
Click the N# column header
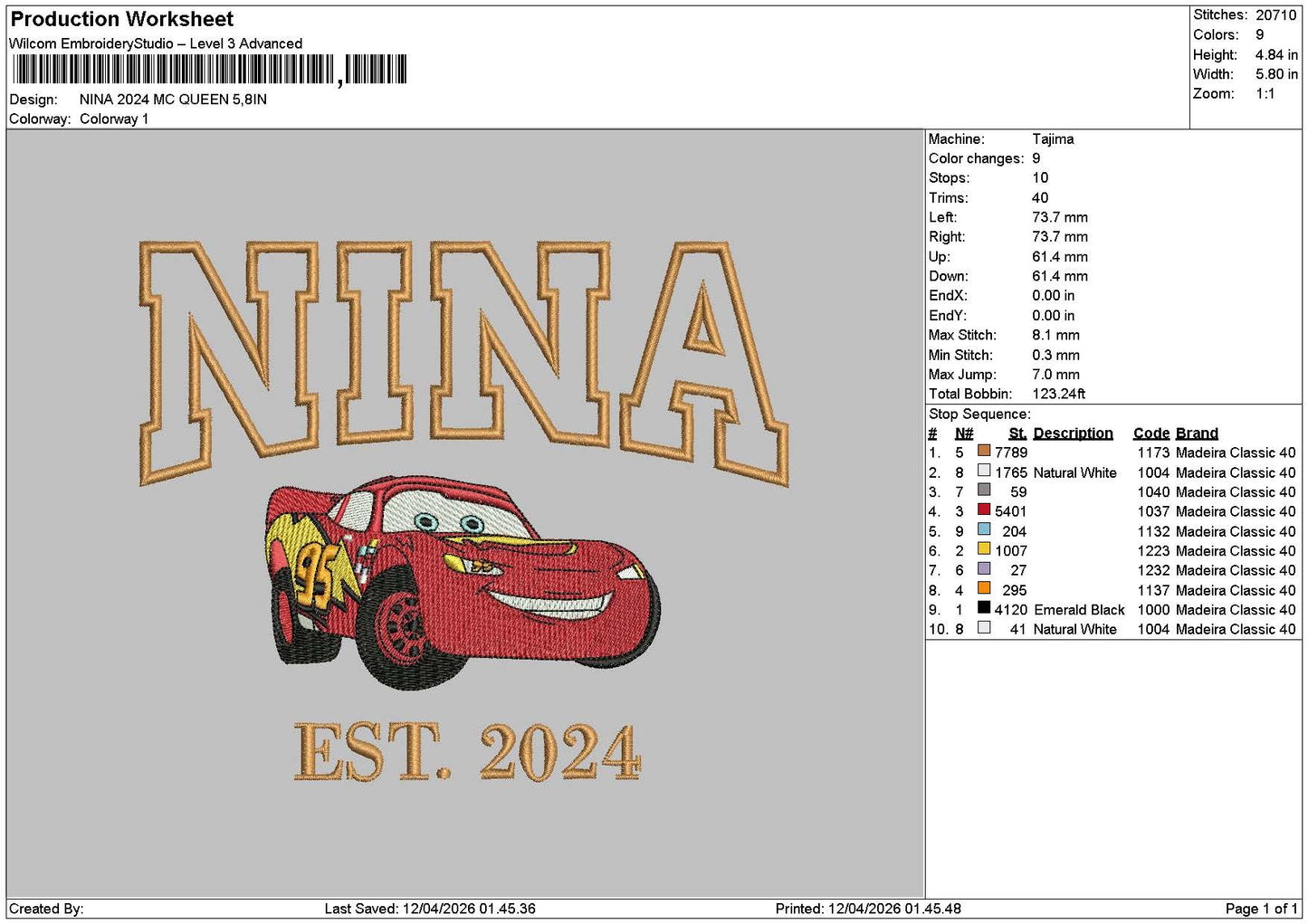[964, 433]
